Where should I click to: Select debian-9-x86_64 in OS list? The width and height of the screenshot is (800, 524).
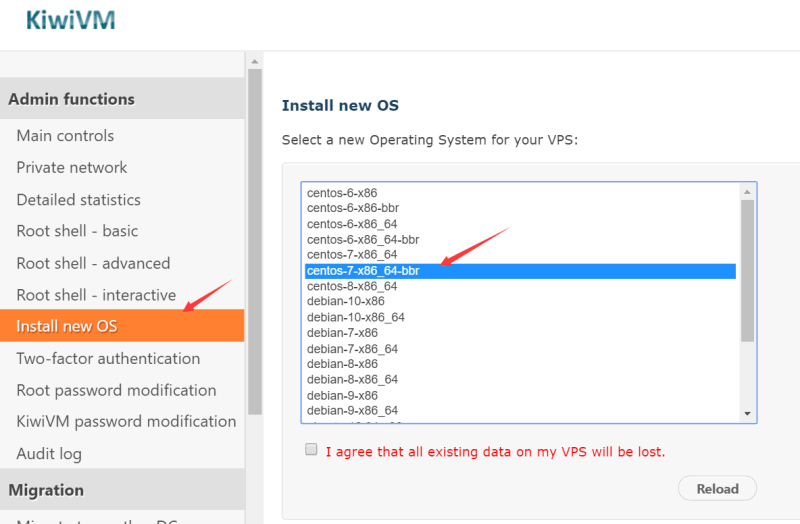tap(520, 411)
